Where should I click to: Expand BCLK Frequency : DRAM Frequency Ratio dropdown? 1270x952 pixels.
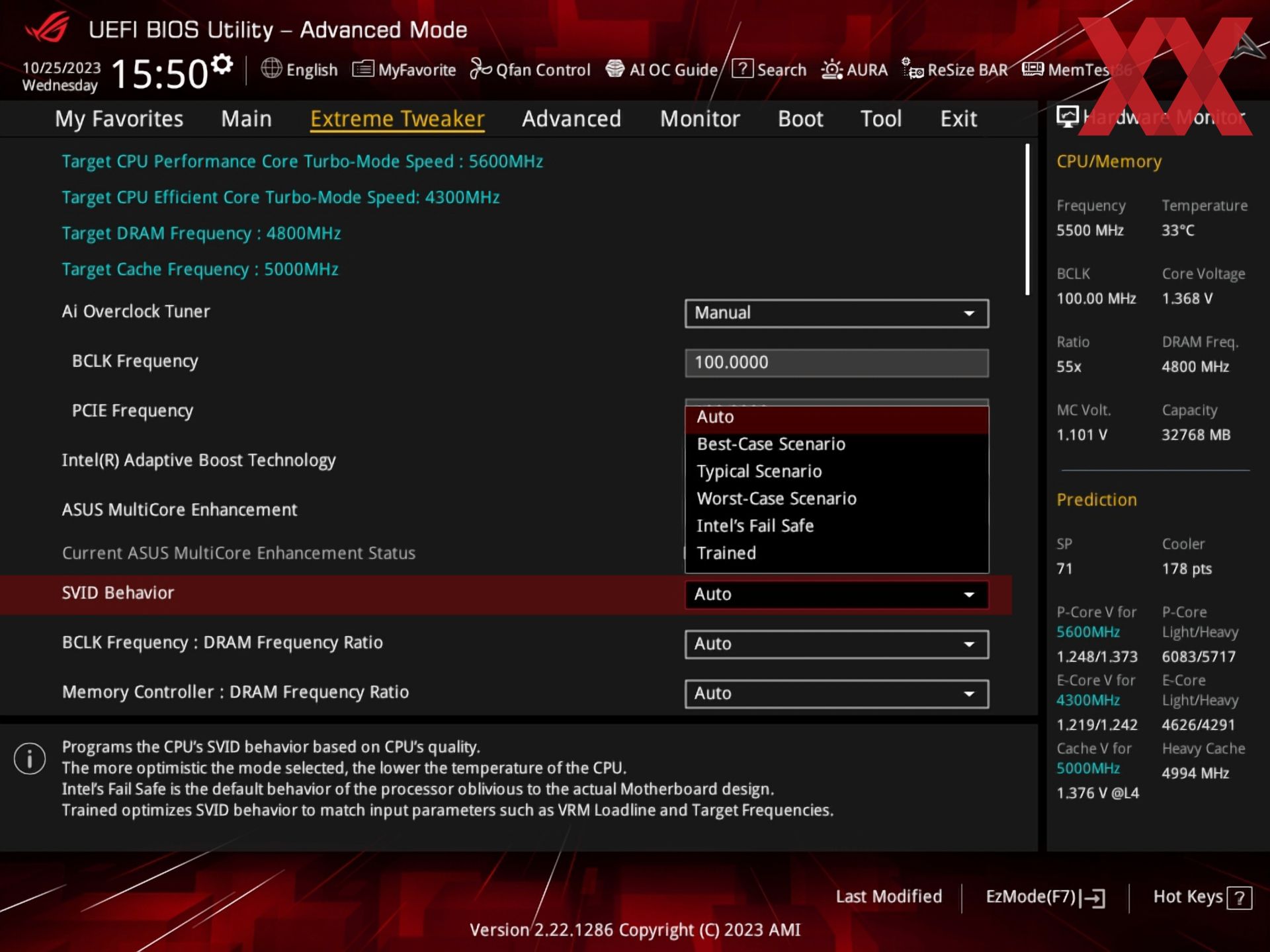[837, 644]
